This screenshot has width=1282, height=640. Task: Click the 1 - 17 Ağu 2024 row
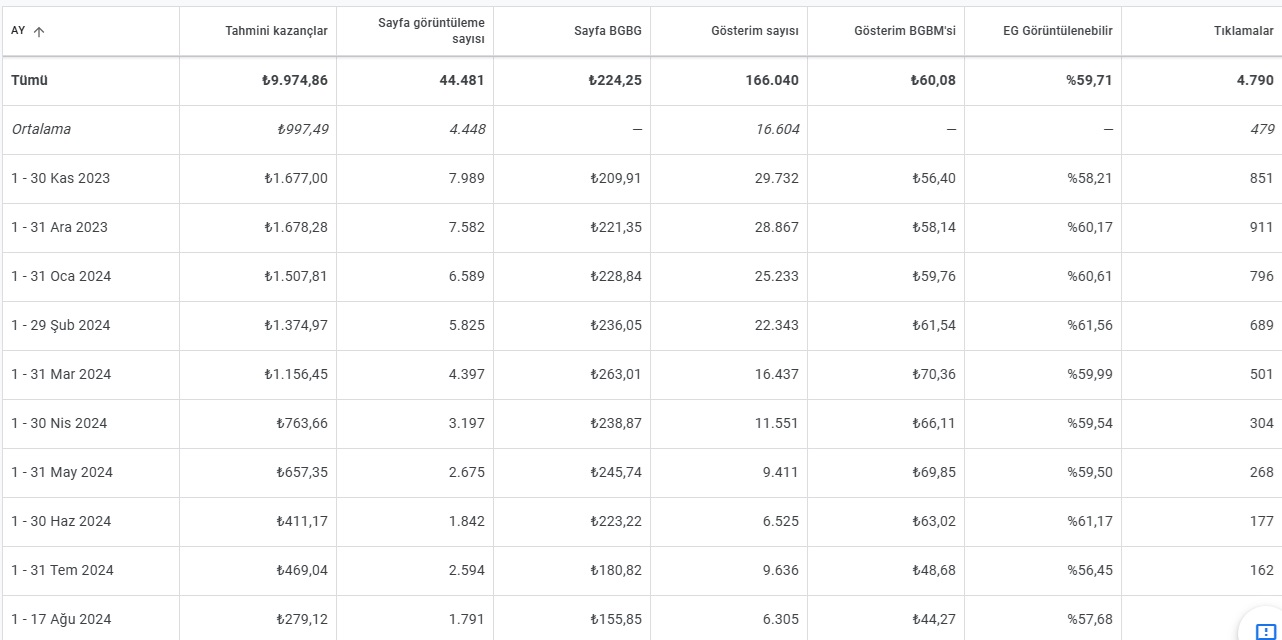point(641,618)
